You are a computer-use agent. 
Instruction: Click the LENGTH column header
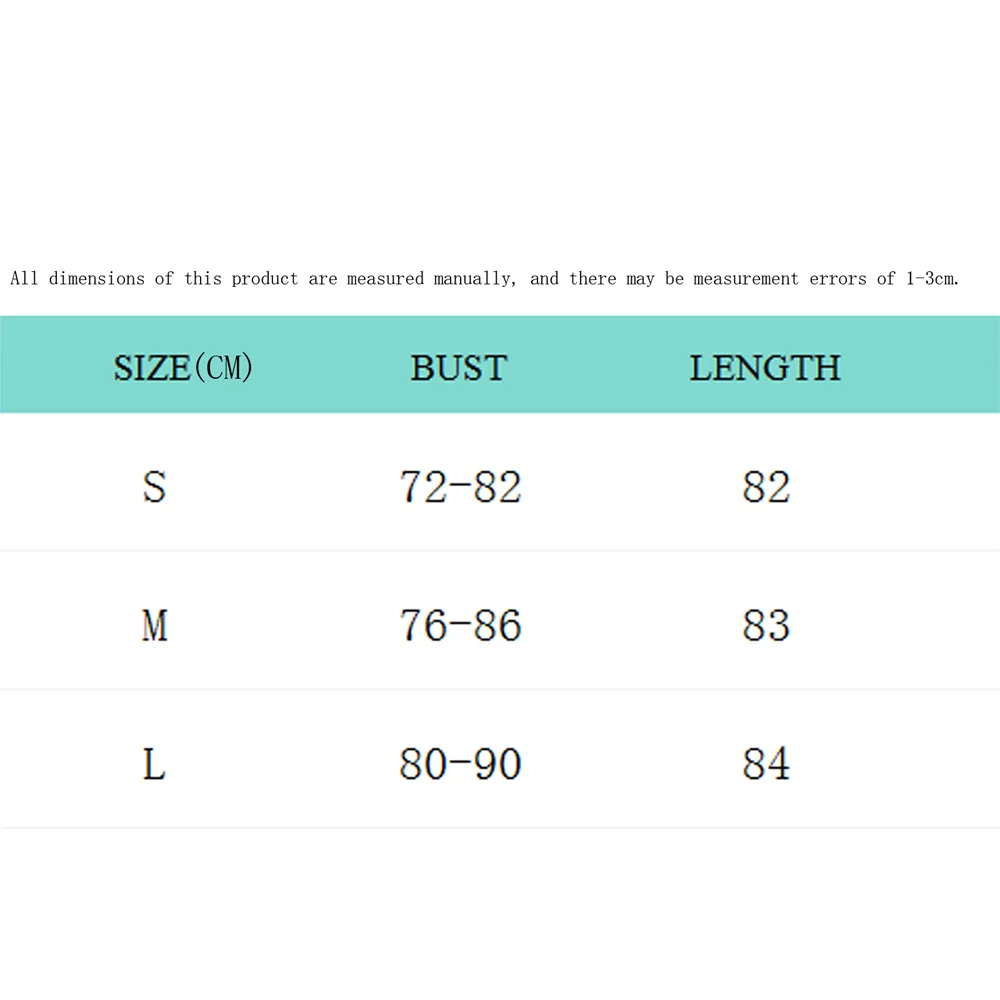pyautogui.click(x=765, y=368)
